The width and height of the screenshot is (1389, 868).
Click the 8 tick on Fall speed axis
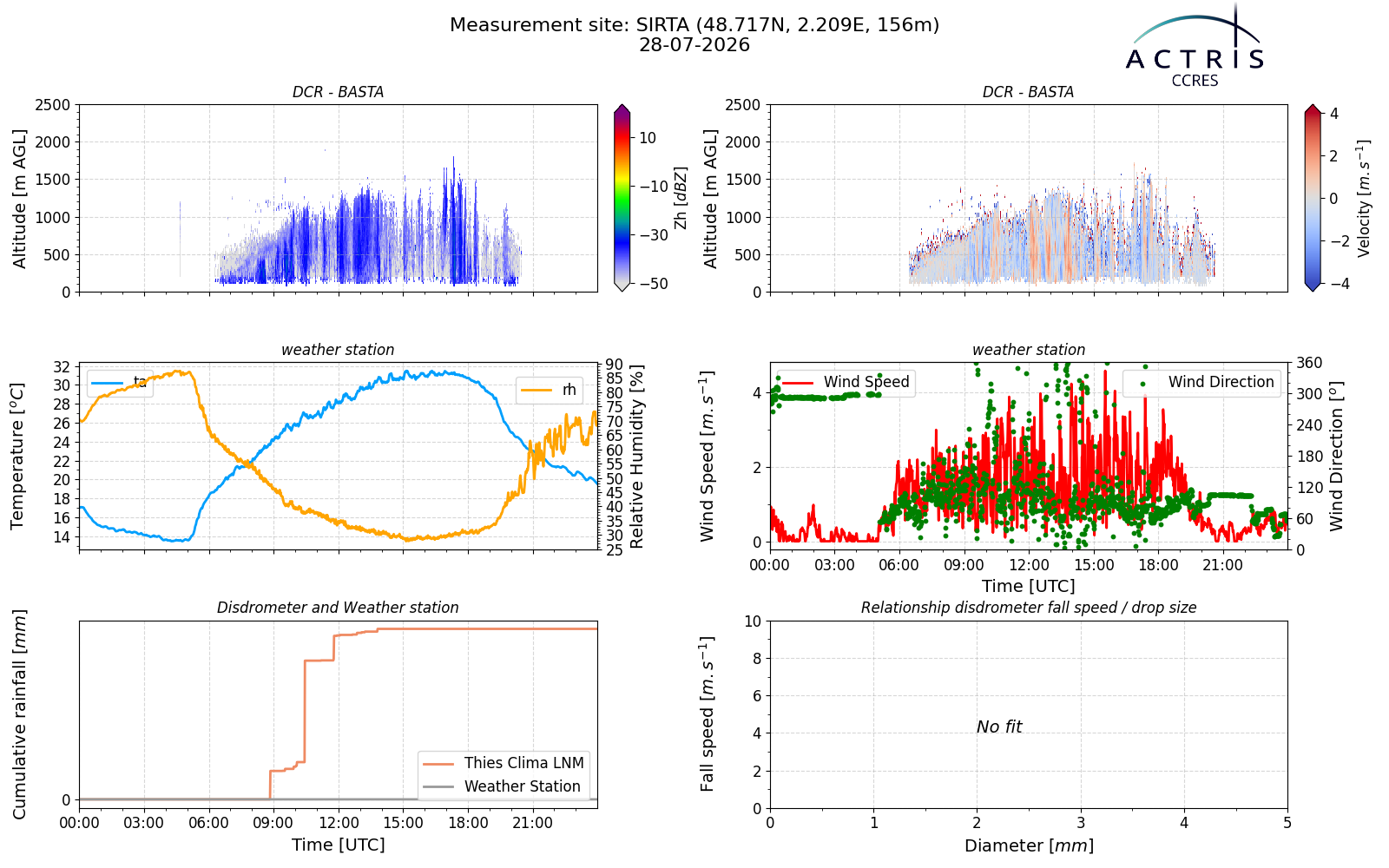pyautogui.click(x=756, y=659)
